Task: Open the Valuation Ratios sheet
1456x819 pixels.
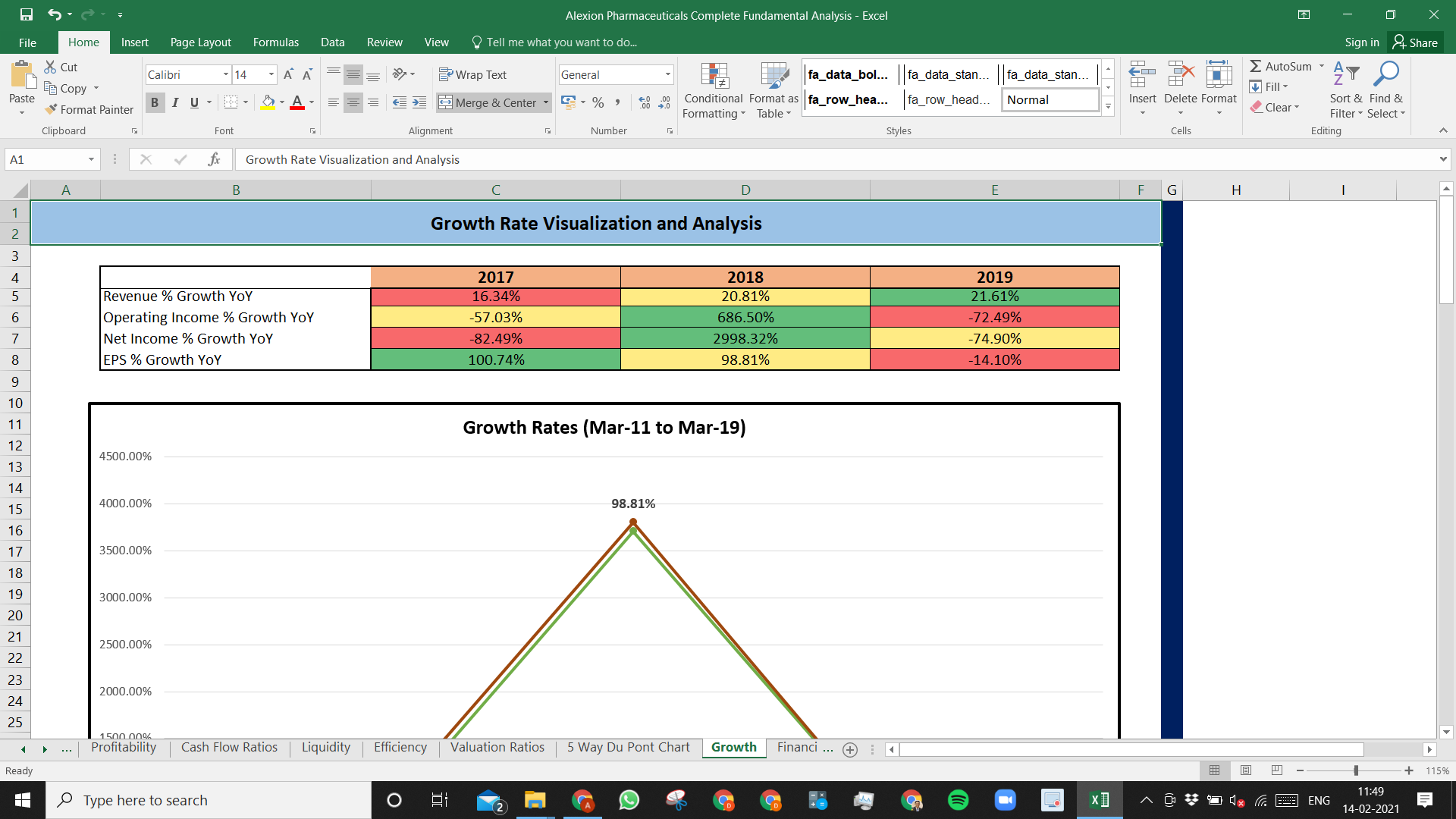Action: tap(497, 748)
